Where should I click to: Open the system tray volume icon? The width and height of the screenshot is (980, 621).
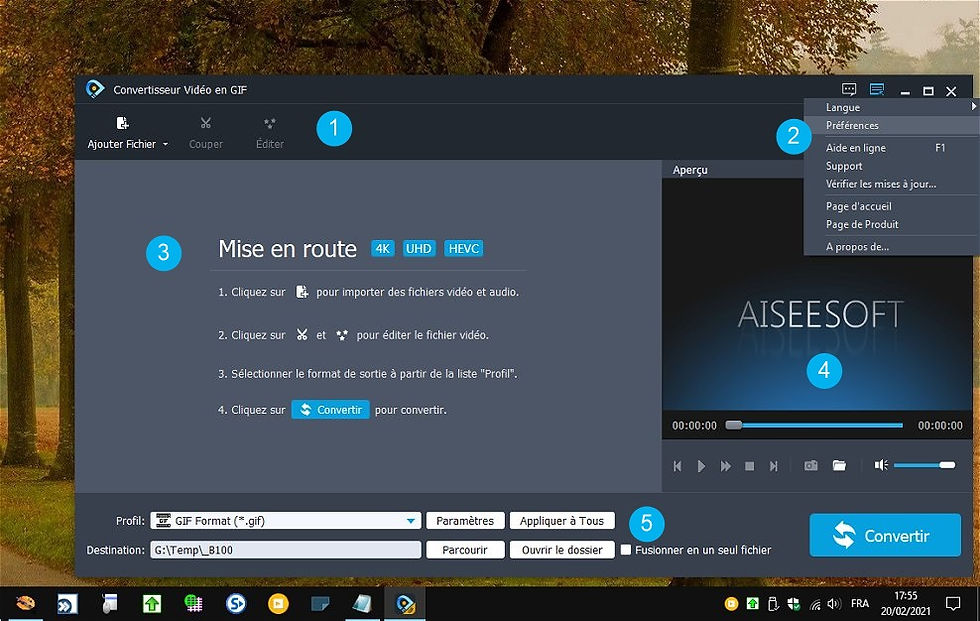click(x=834, y=604)
